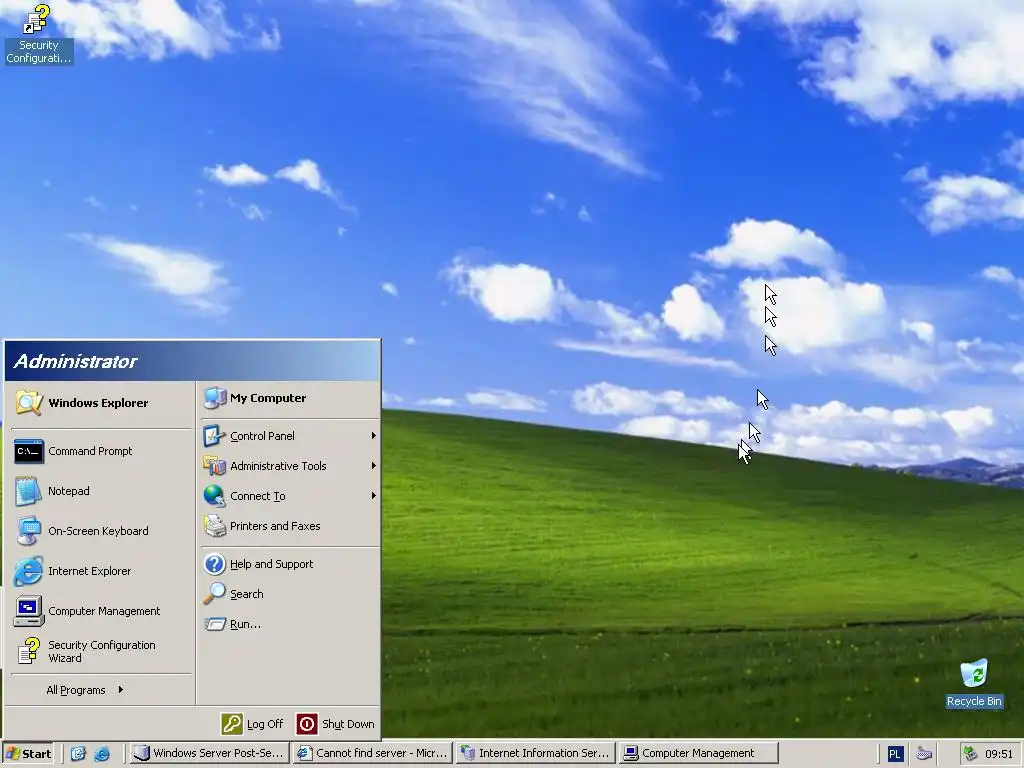
Task: Open Printers and Faxes icon
Action: pos(214,526)
